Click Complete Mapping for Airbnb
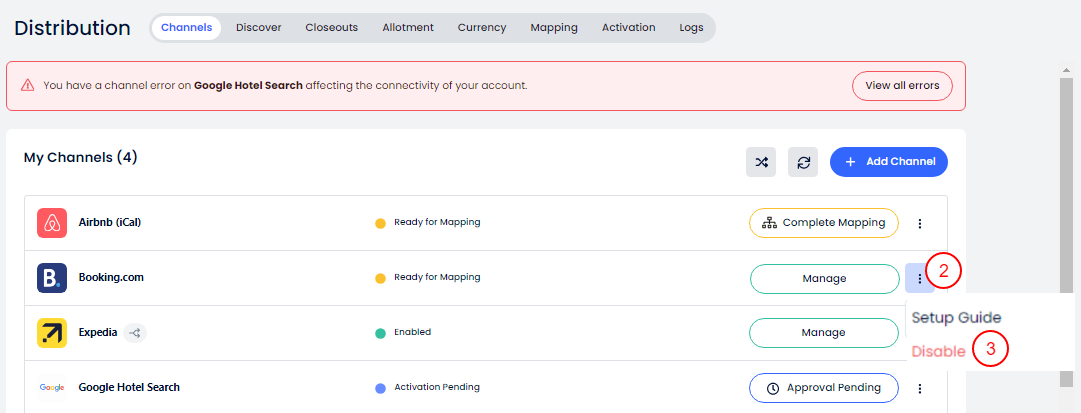 (x=823, y=223)
